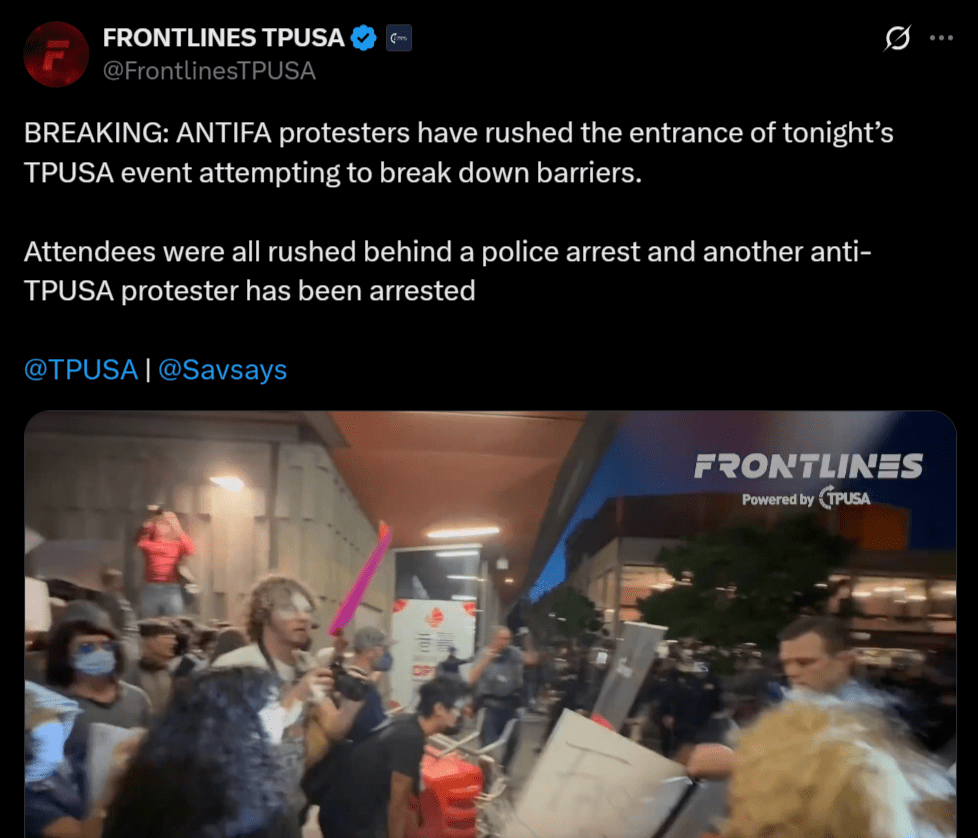978x838 pixels.
Task: Open the @Savsays mention link
Action: [222, 370]
